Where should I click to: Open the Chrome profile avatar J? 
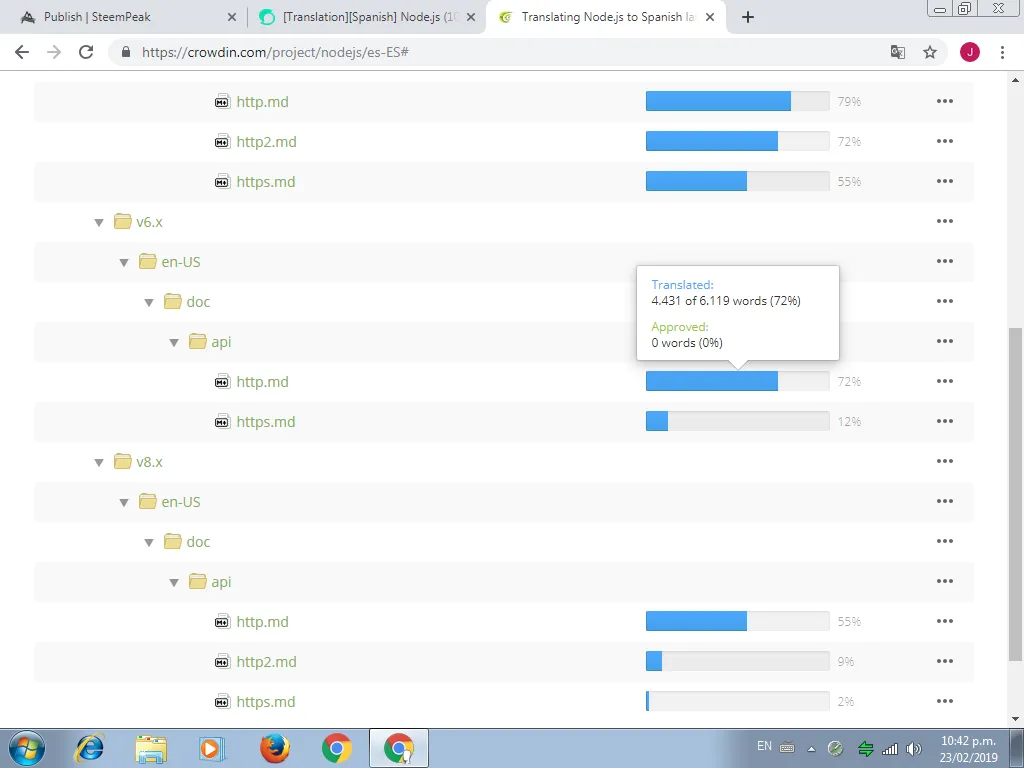(x=970, y=52)
